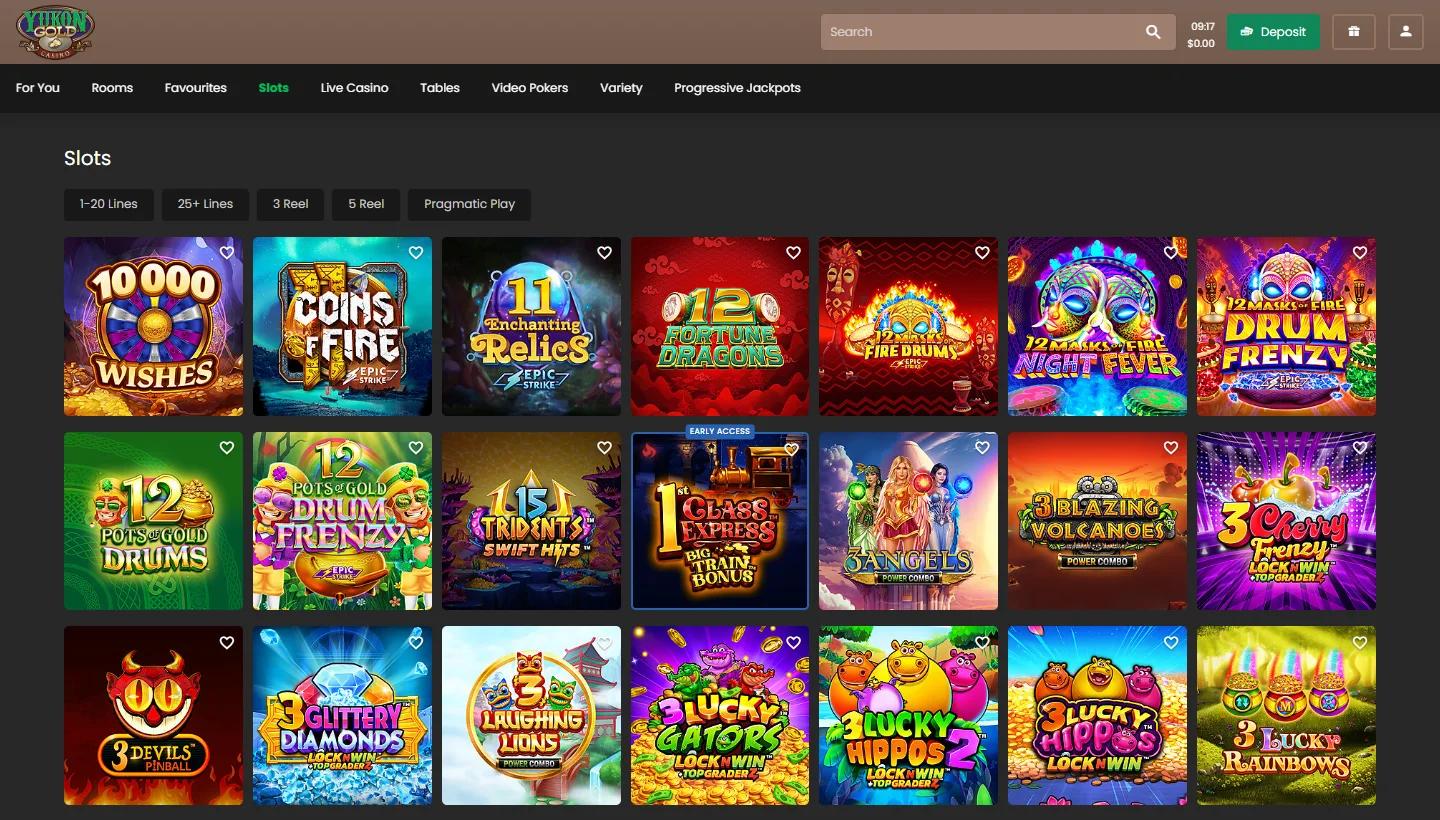Click the Yukon Gold Casino logo
The image size is (1440, 820).
pyautogui.click(x=55, y=32)
